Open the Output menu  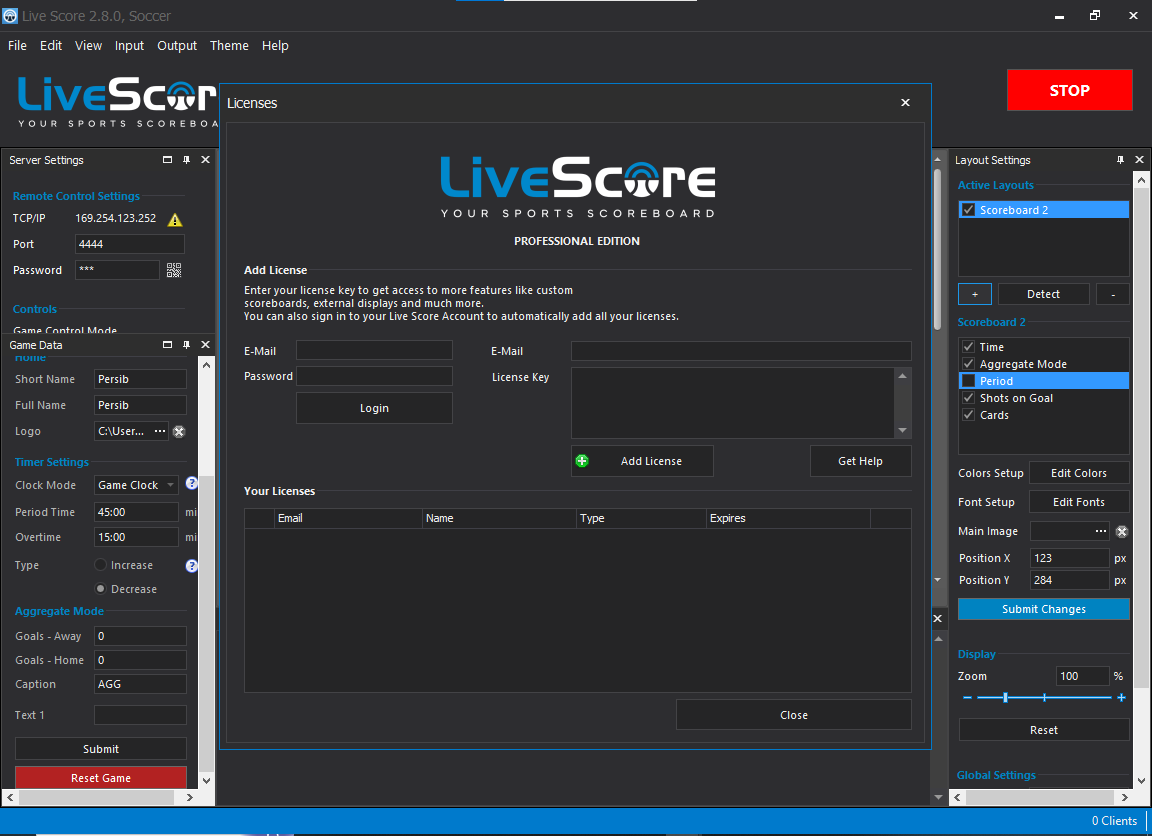tap(177, 46)
